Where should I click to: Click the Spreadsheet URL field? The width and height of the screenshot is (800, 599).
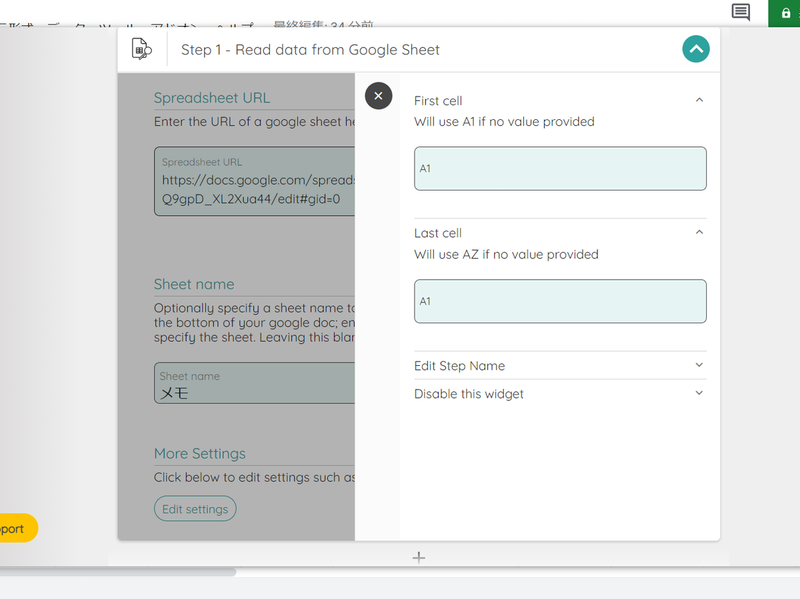(x=256, y=181)
